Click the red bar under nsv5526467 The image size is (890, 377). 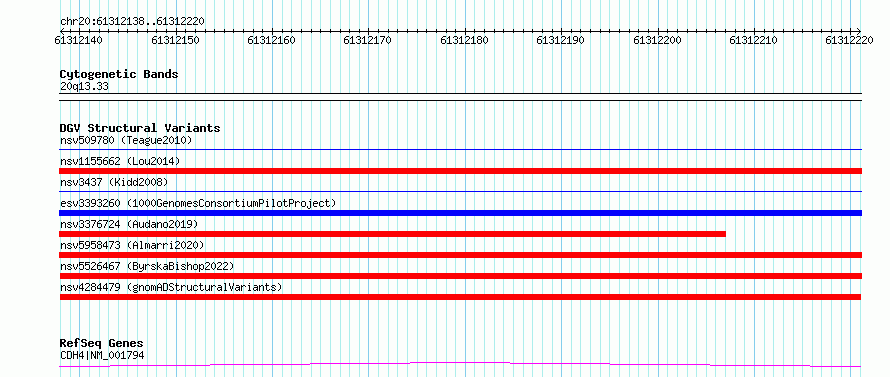tap(460, 276)
